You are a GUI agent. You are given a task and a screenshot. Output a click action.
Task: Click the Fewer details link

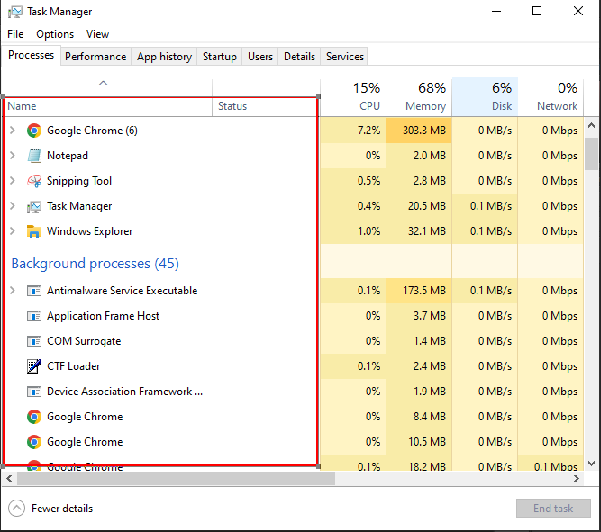pos(62,509)
